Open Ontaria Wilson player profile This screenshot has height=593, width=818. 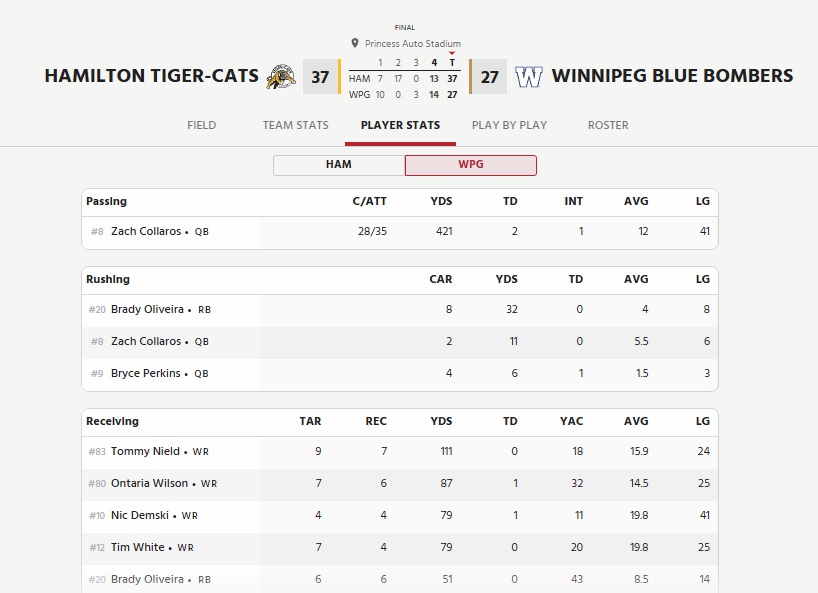tap(149, 483)
